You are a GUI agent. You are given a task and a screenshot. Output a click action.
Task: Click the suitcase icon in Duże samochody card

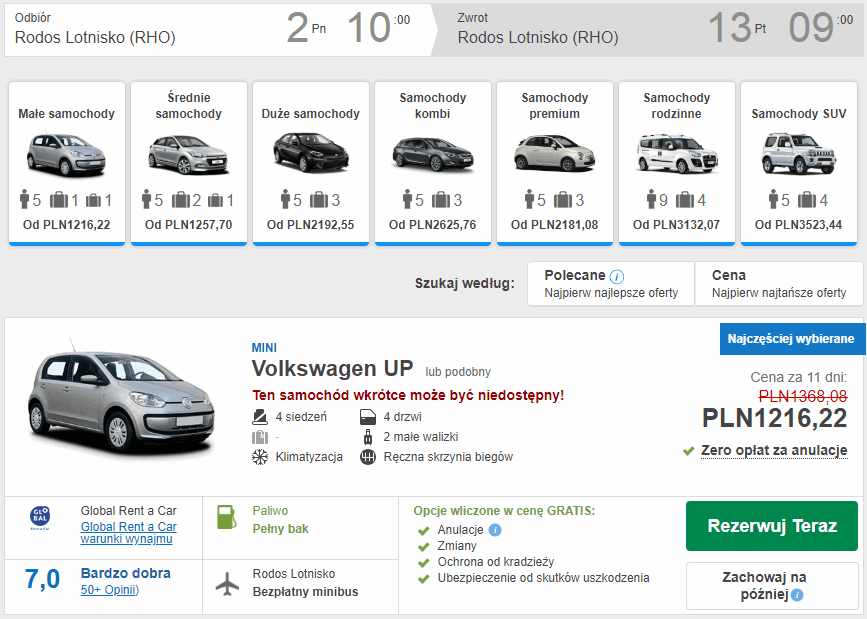[319, 200]
